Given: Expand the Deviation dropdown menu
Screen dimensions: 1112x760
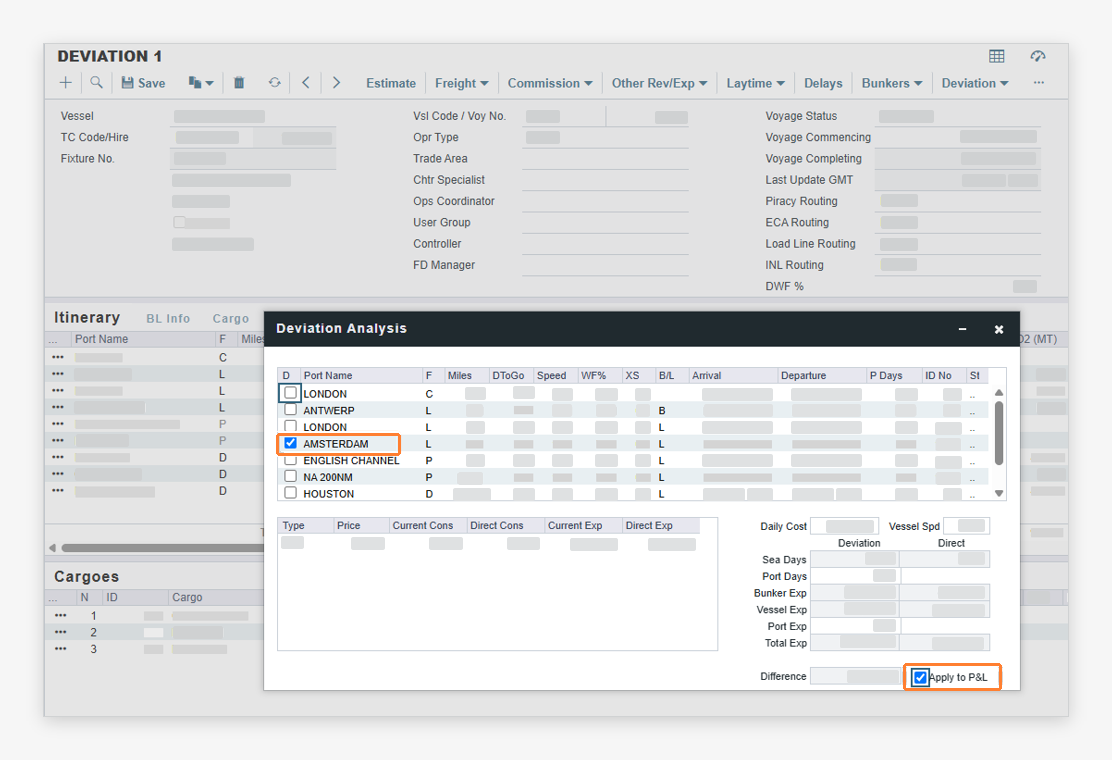Looking at the screenshot, I should point(974,83).
